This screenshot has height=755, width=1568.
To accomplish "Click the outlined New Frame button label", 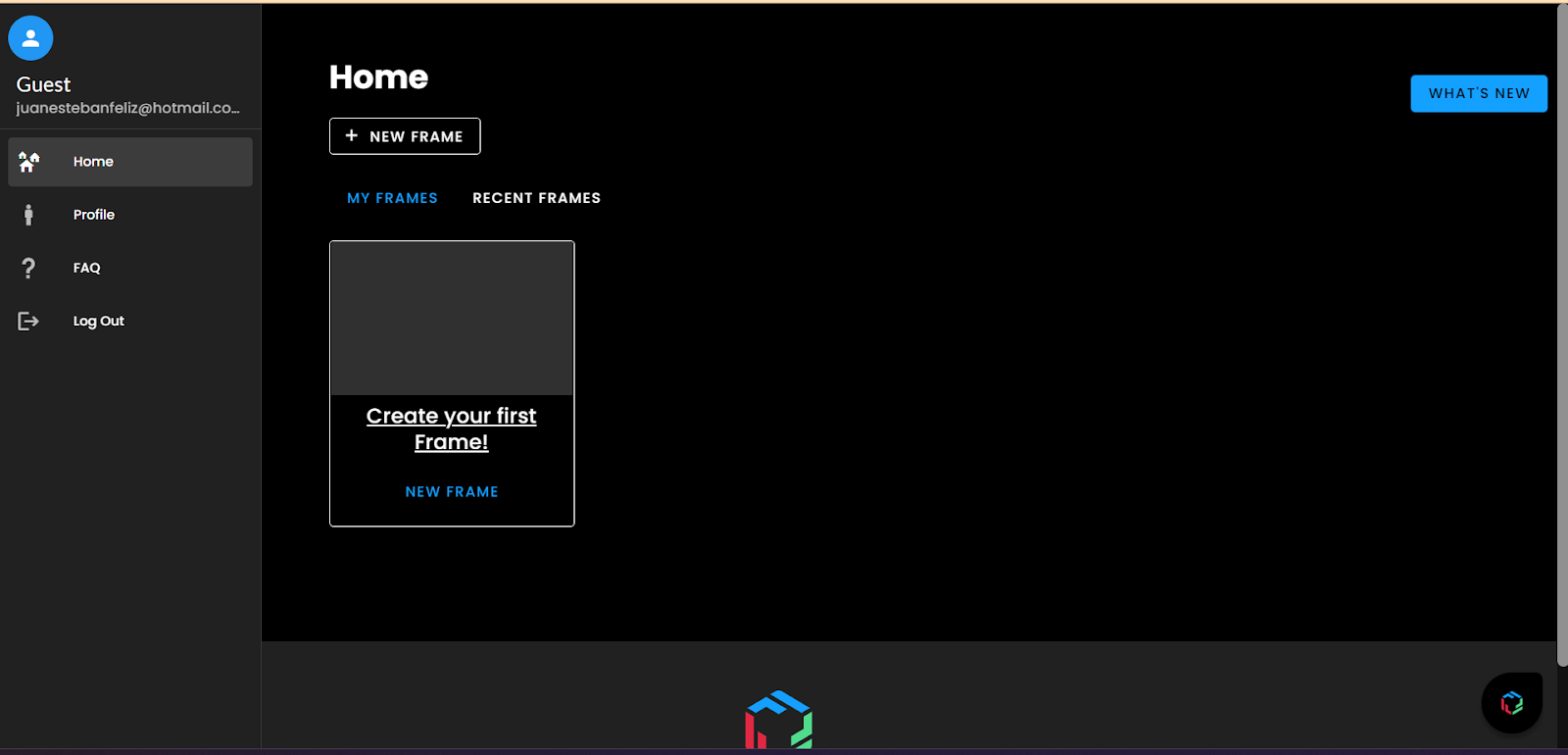I will [416, 136].
